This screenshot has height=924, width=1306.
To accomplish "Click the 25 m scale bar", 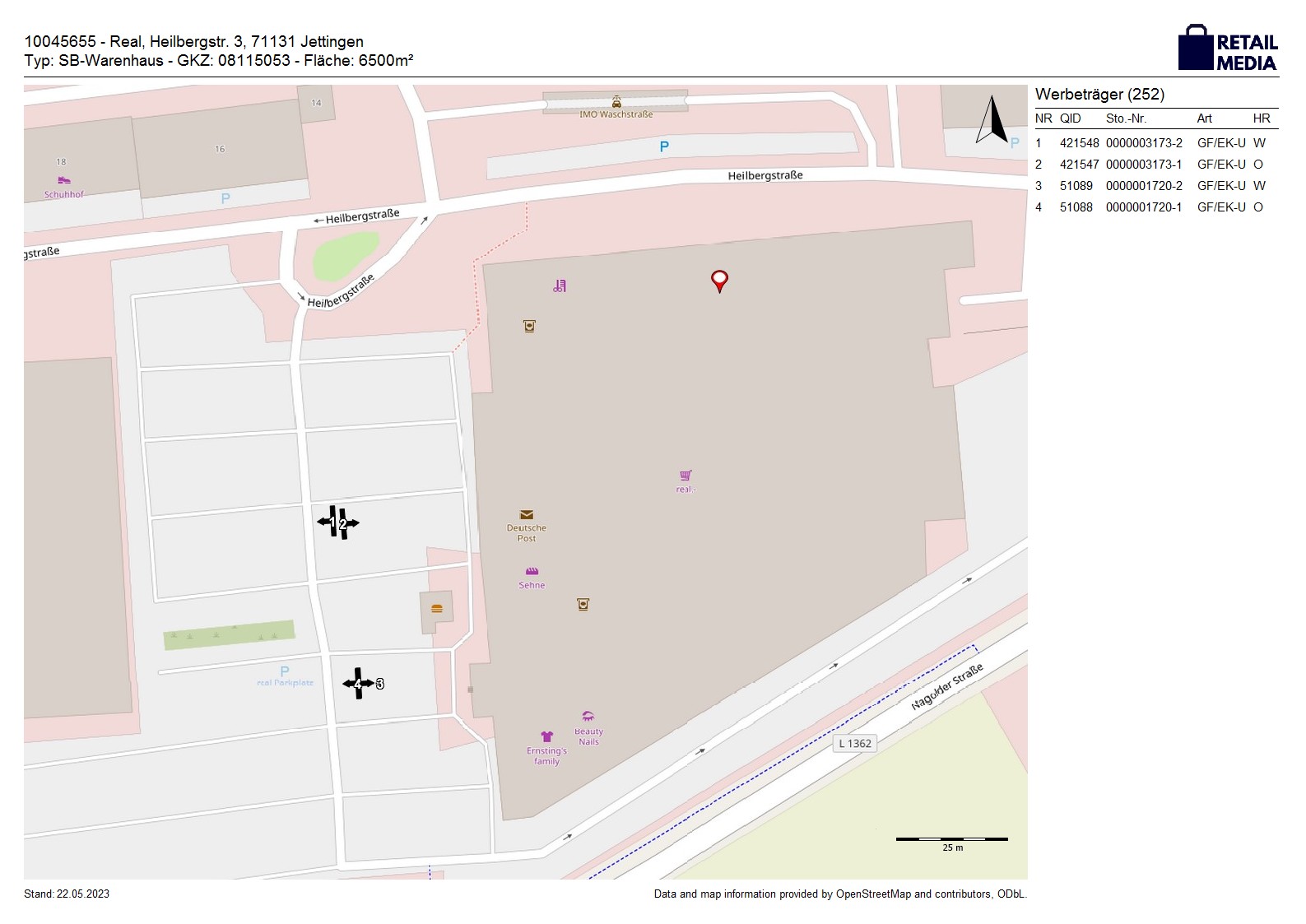I will click(951, 839).
